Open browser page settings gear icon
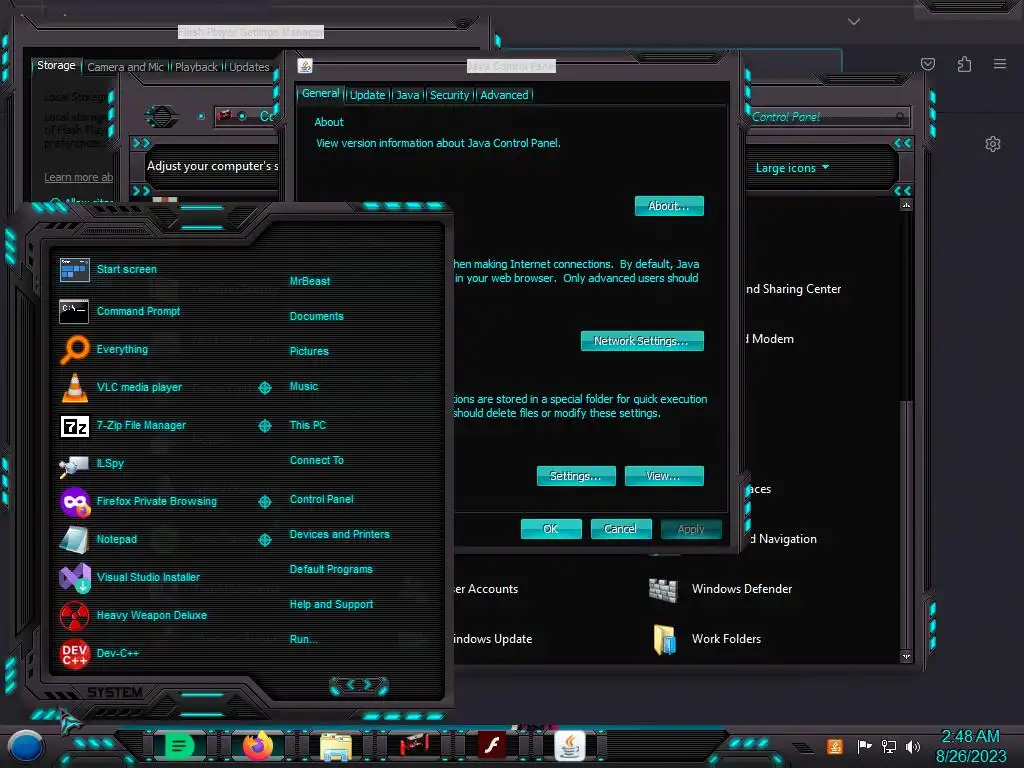This screenshot has width=1024, height=768. pos(993,144)
